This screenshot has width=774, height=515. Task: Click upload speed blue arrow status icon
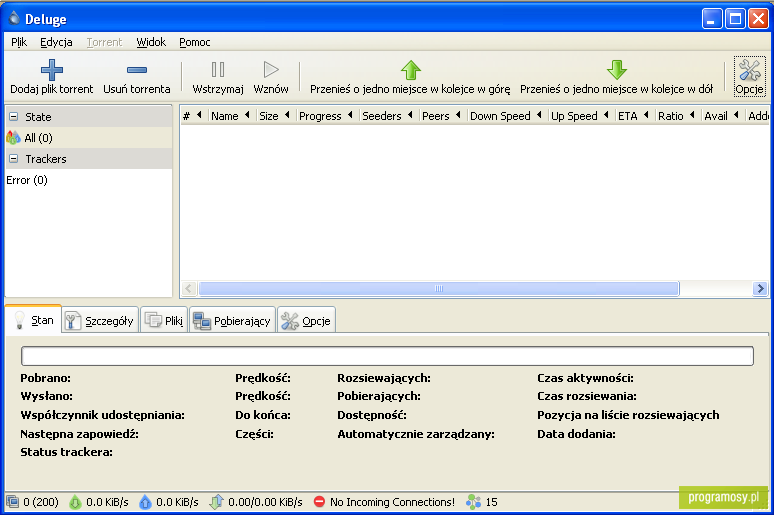coord(145,502)
